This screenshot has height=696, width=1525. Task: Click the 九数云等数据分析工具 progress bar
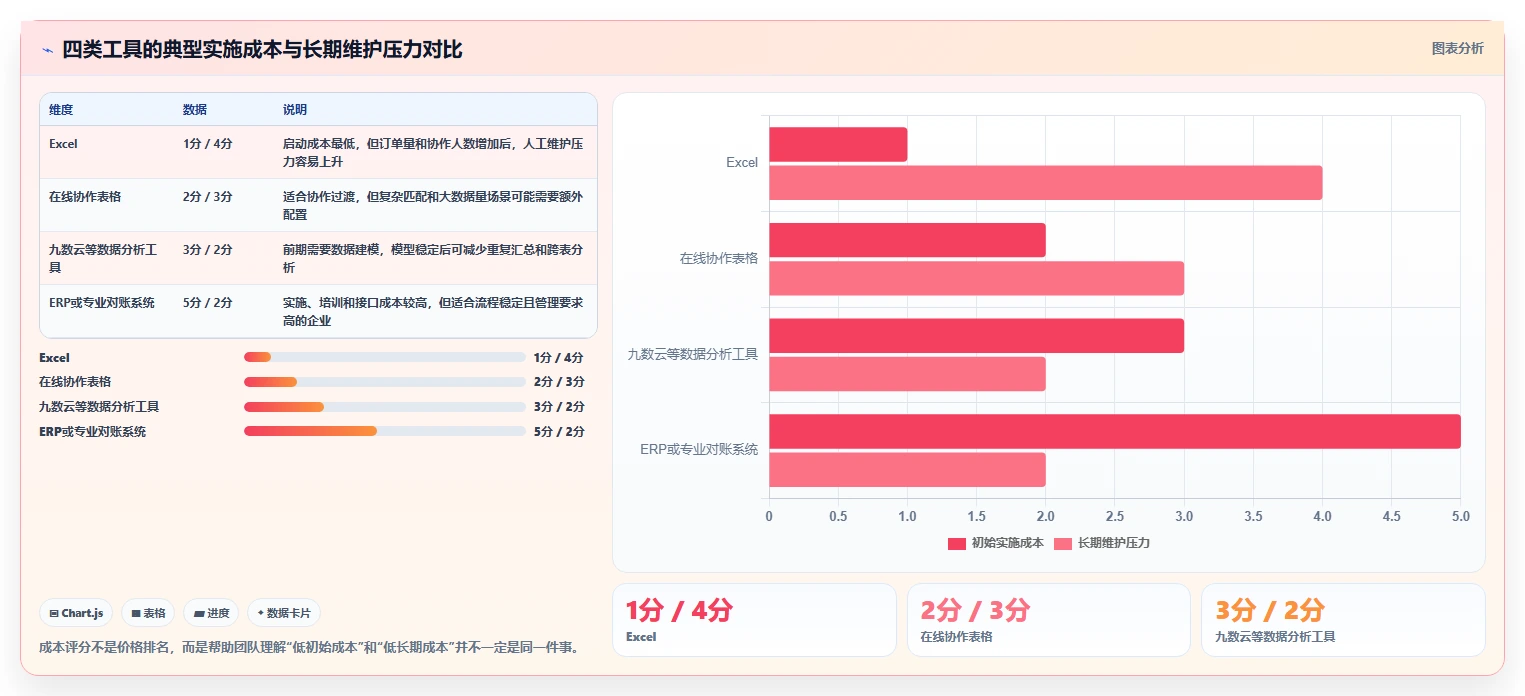[385, 407]
